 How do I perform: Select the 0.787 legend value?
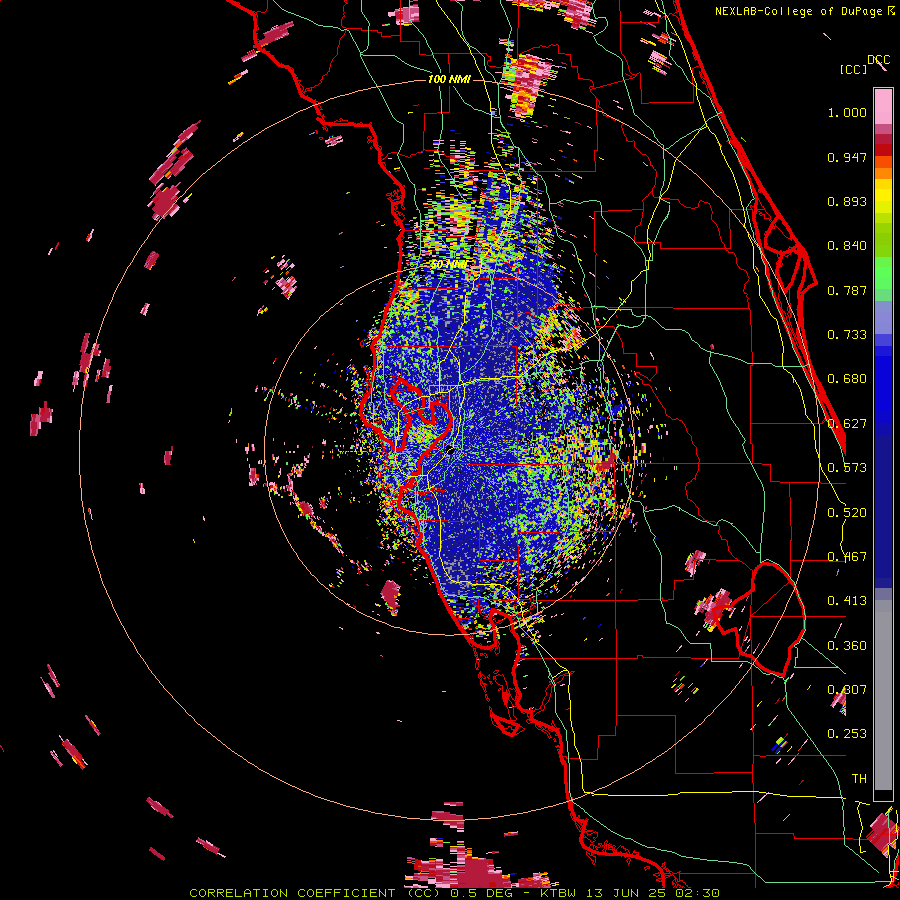point(847,290)
